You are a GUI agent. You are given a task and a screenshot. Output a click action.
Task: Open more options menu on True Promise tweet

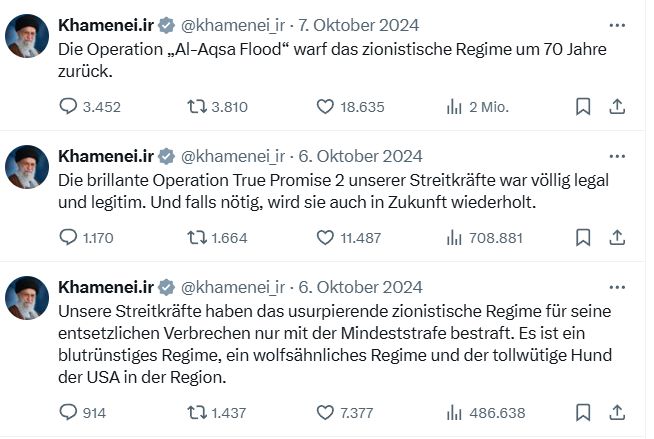coord(617,156)
